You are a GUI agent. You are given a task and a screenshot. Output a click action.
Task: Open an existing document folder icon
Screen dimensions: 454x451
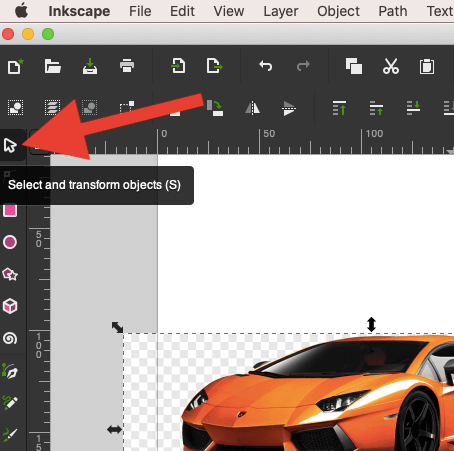click(53, 66)
